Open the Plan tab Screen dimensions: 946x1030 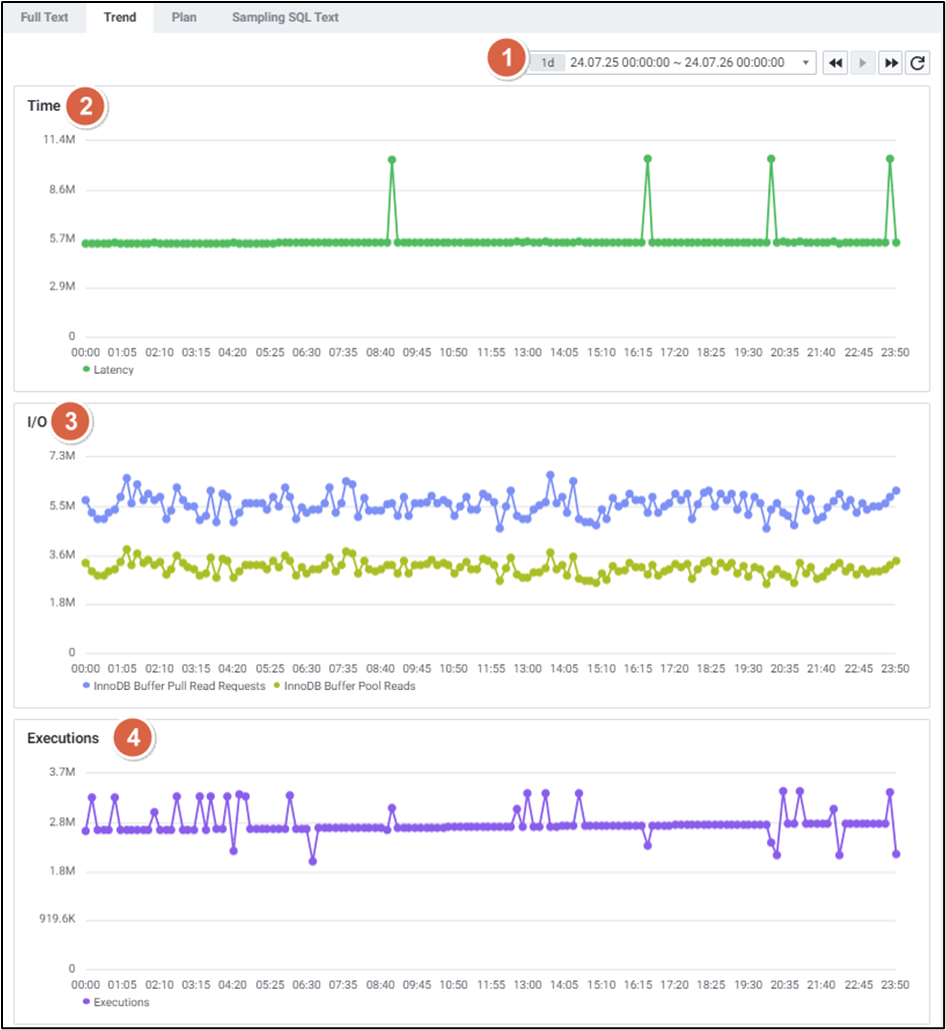pos(184,17)
